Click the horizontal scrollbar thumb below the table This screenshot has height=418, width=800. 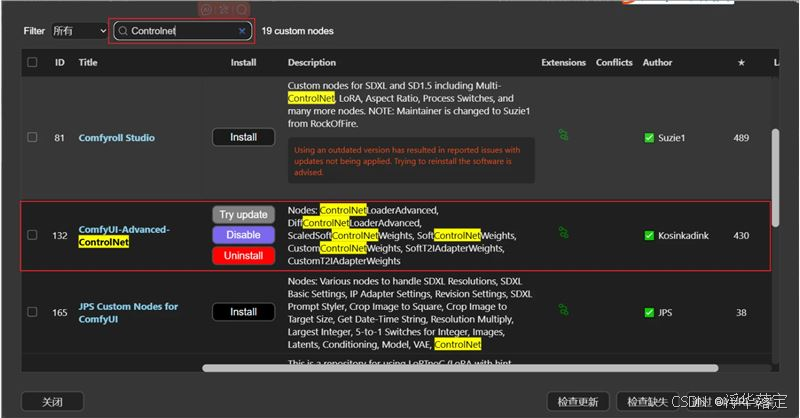(x=460, y=368)
